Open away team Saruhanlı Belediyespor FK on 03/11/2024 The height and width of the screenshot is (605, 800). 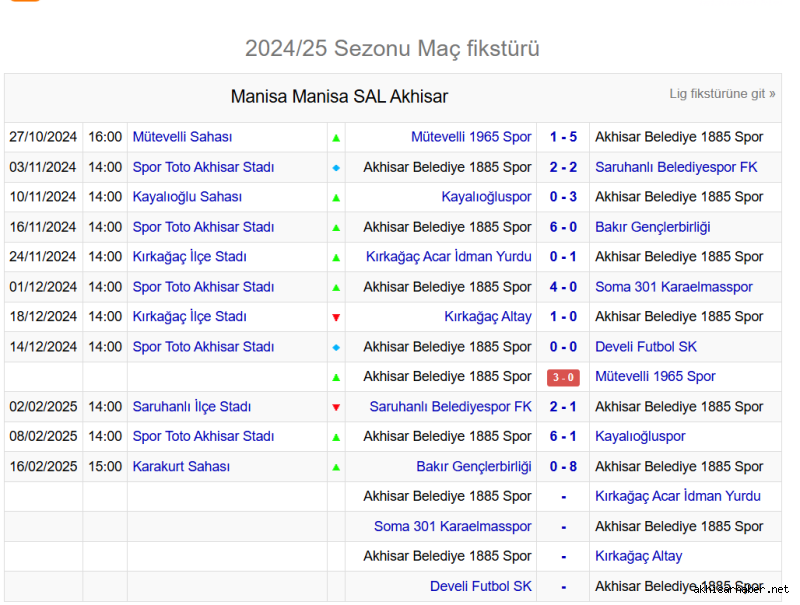pyautogui.click(x=676, y=167)
